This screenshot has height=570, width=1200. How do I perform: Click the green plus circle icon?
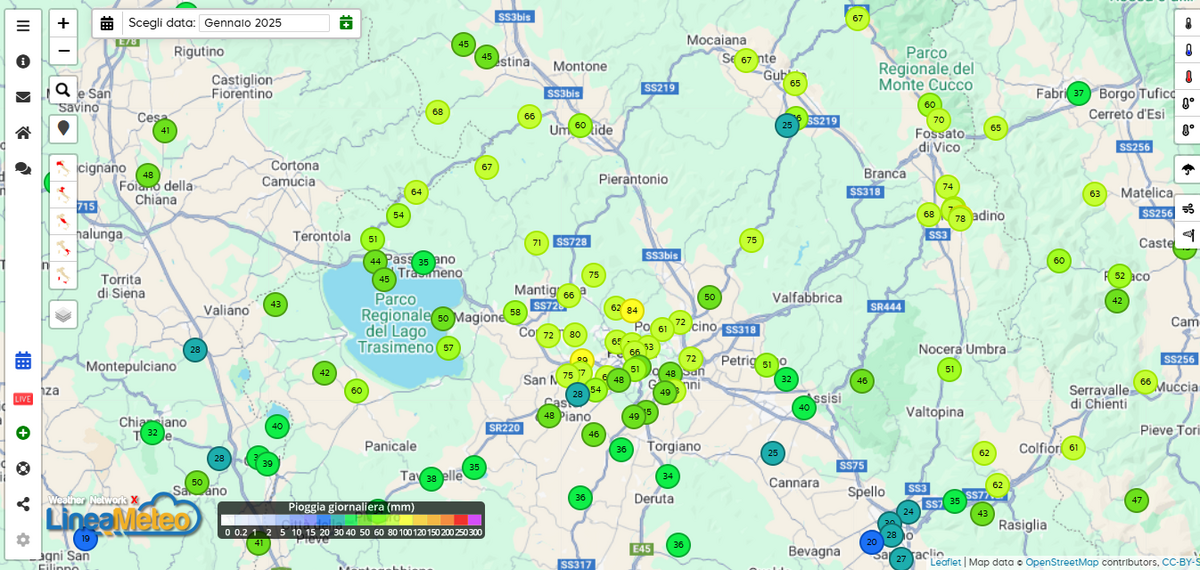(x=23, y=433)
